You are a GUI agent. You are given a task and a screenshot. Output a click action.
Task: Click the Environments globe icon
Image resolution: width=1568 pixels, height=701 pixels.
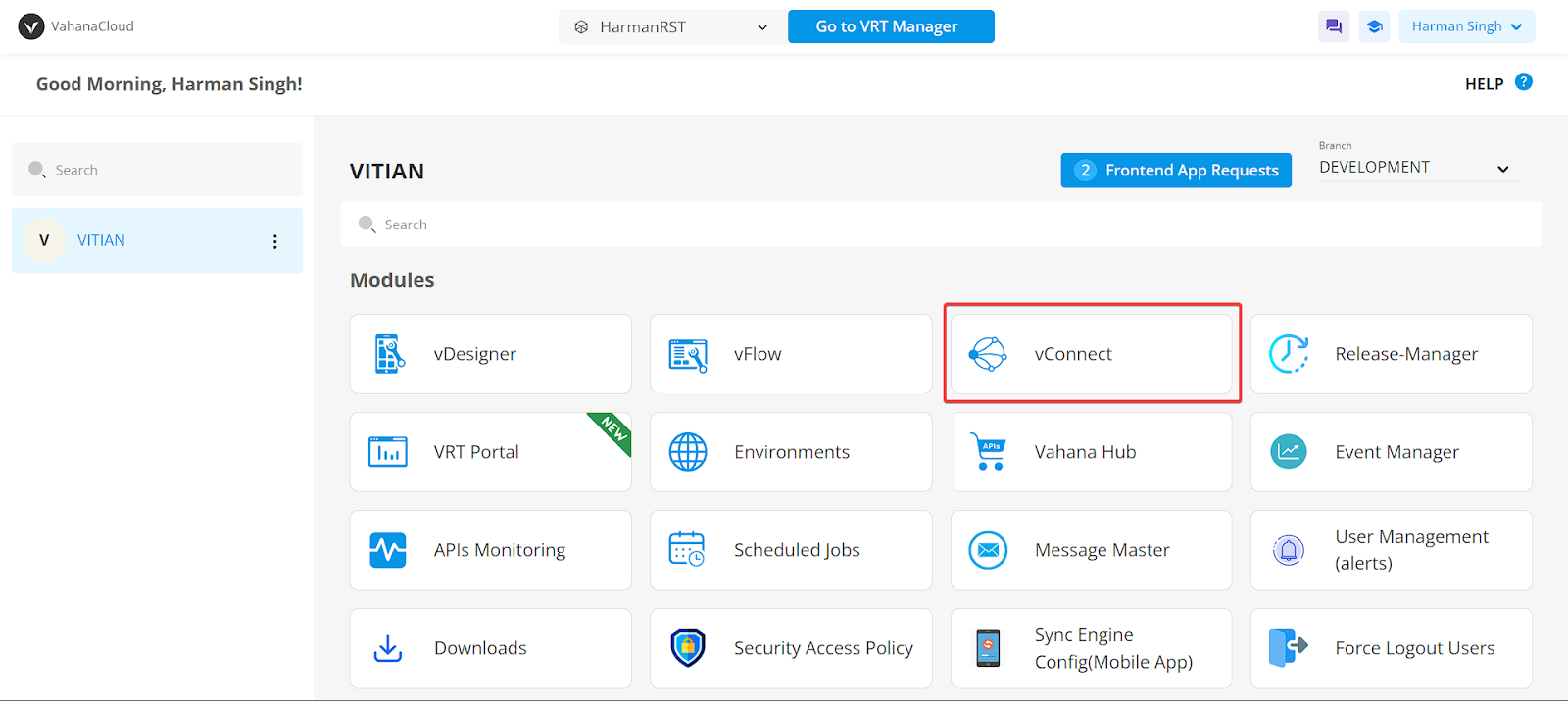[688, 452]
